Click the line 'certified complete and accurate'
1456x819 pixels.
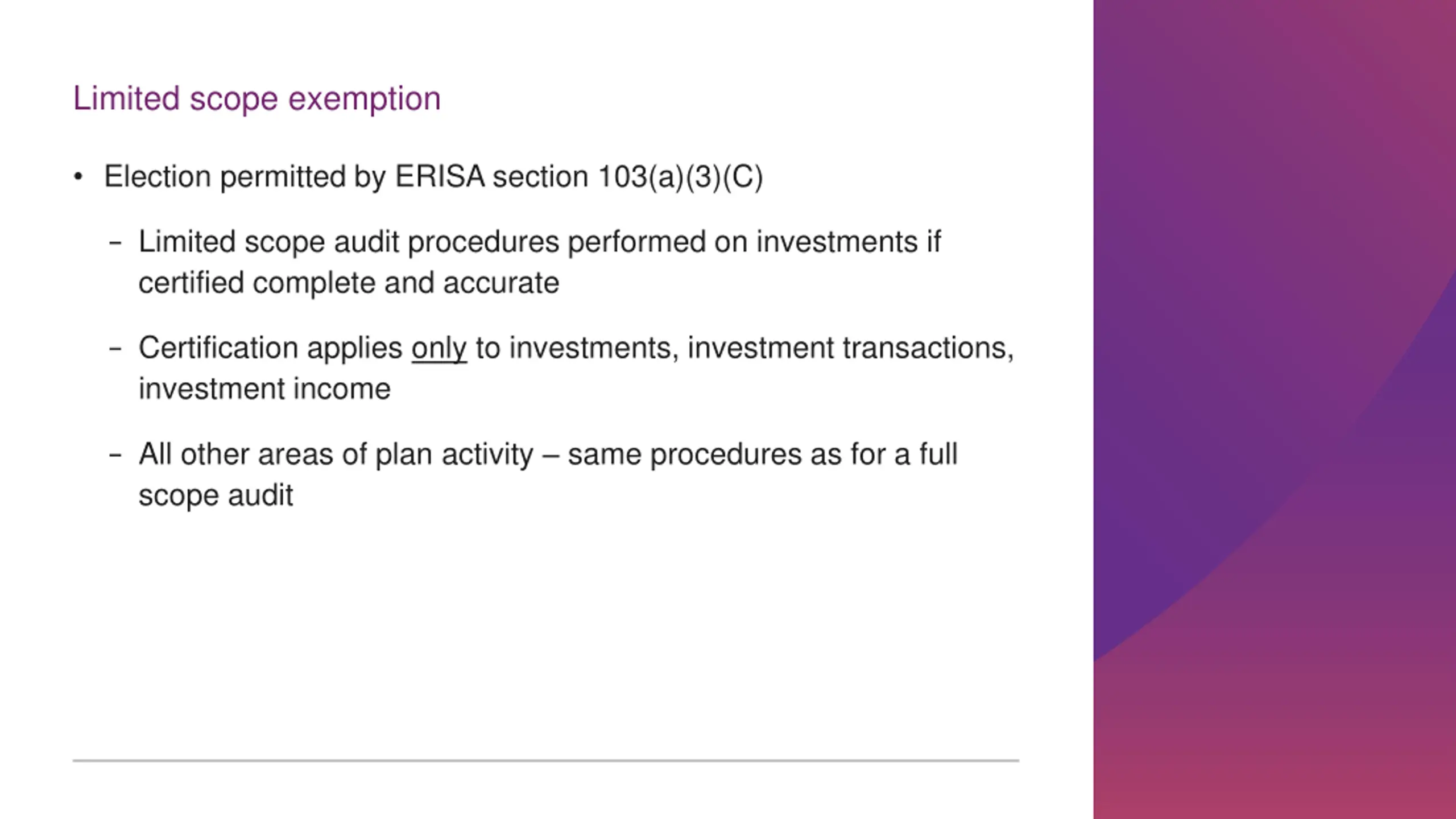[349, 283]
